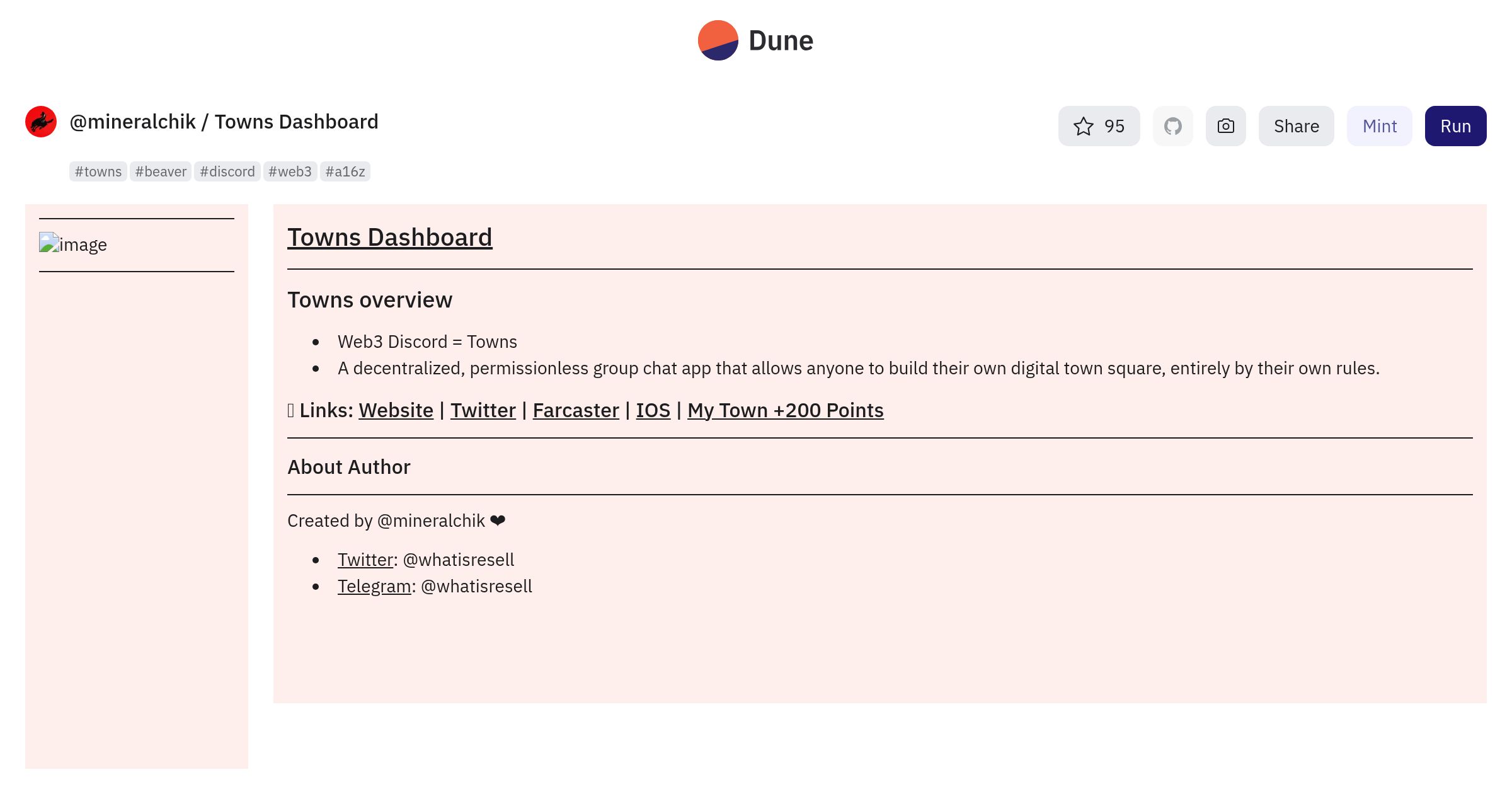
Task: Click the 'Towns overview' heading
Action: pyautogui.click(x=370, y=300)
